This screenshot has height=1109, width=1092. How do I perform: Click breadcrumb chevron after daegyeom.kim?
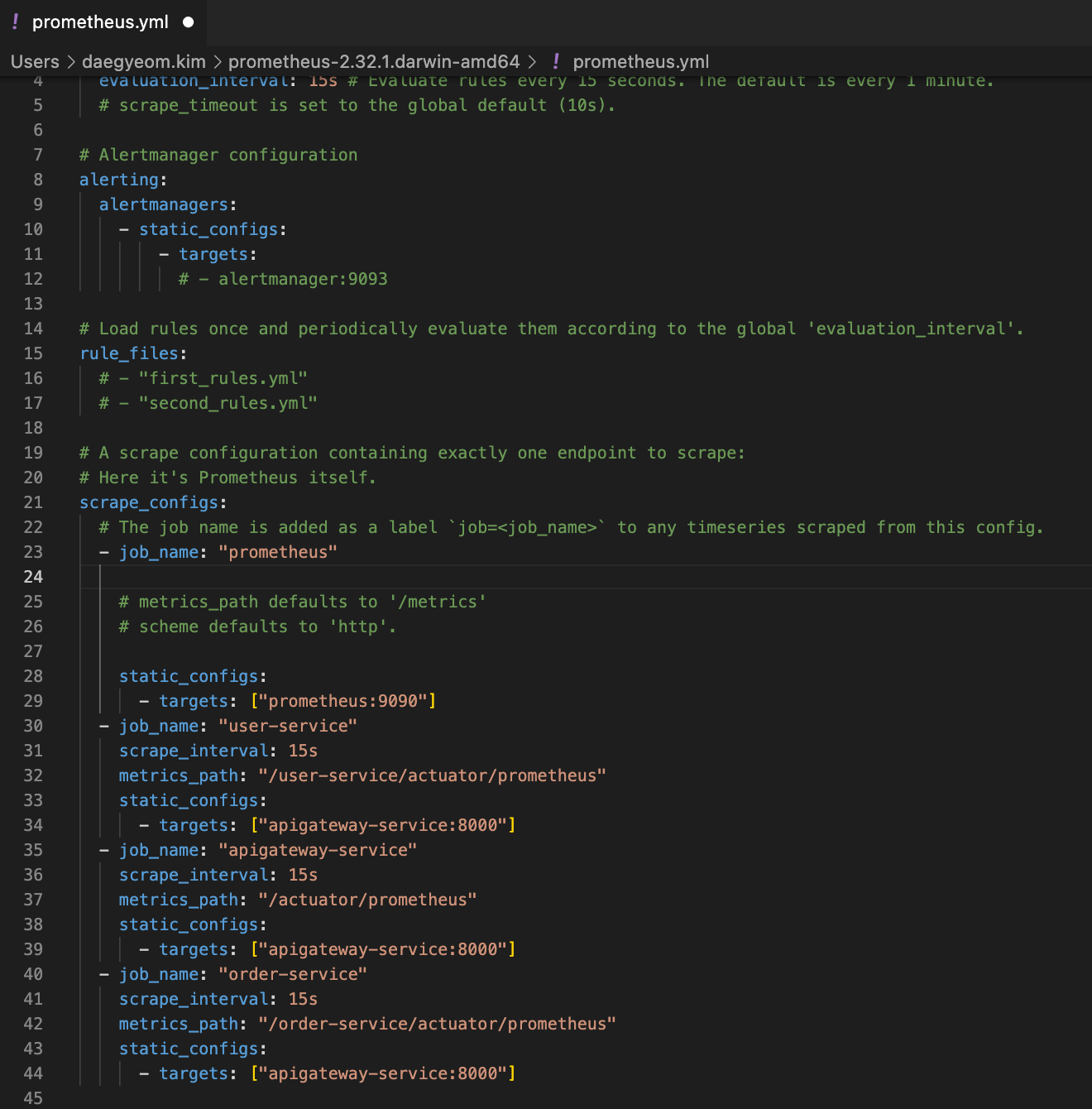(x=217, y=62)
